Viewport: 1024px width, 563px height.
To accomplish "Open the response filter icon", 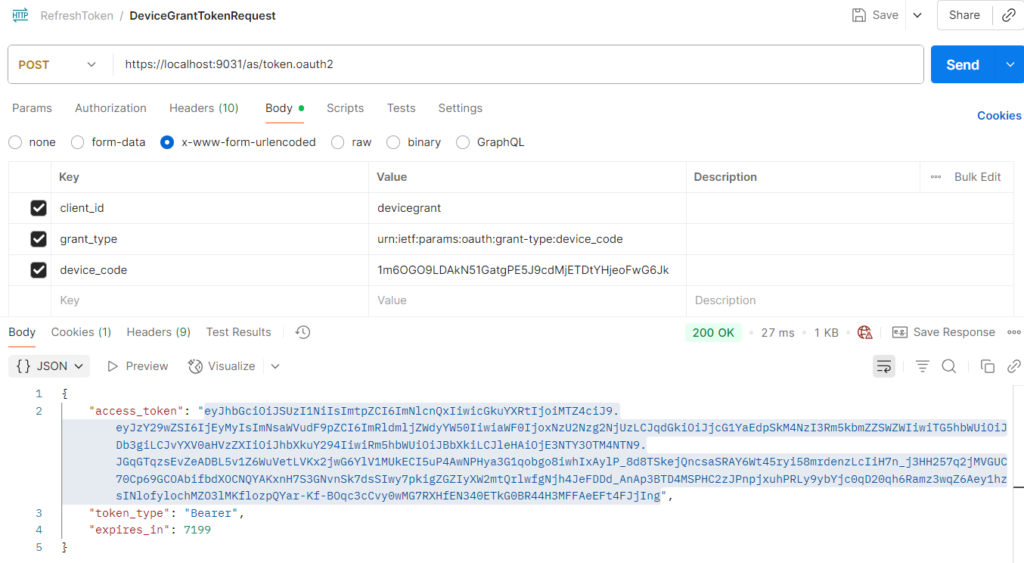I will coord(922,366).
